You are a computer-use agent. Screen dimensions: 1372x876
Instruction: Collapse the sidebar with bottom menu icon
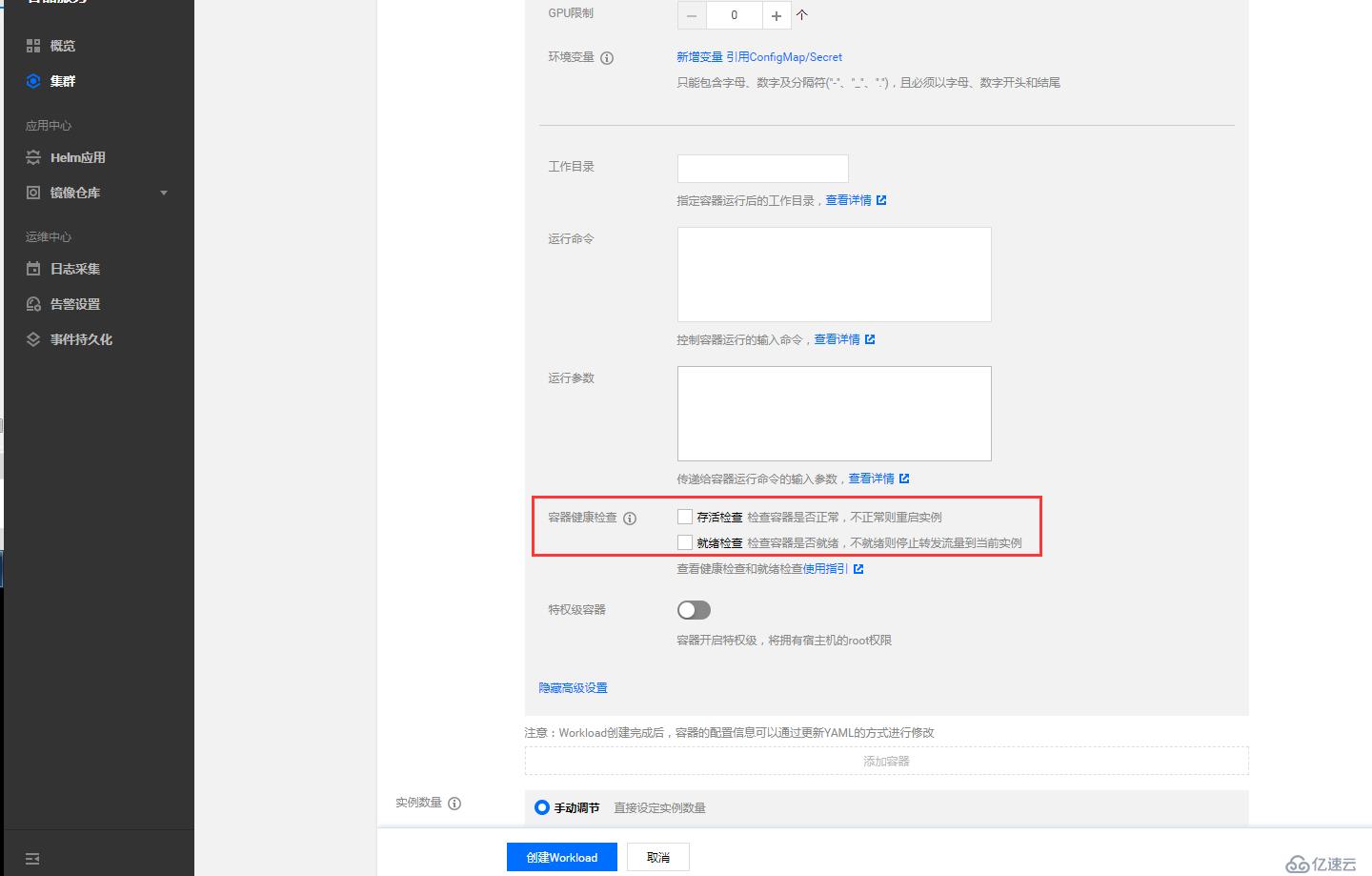(32, 859)
